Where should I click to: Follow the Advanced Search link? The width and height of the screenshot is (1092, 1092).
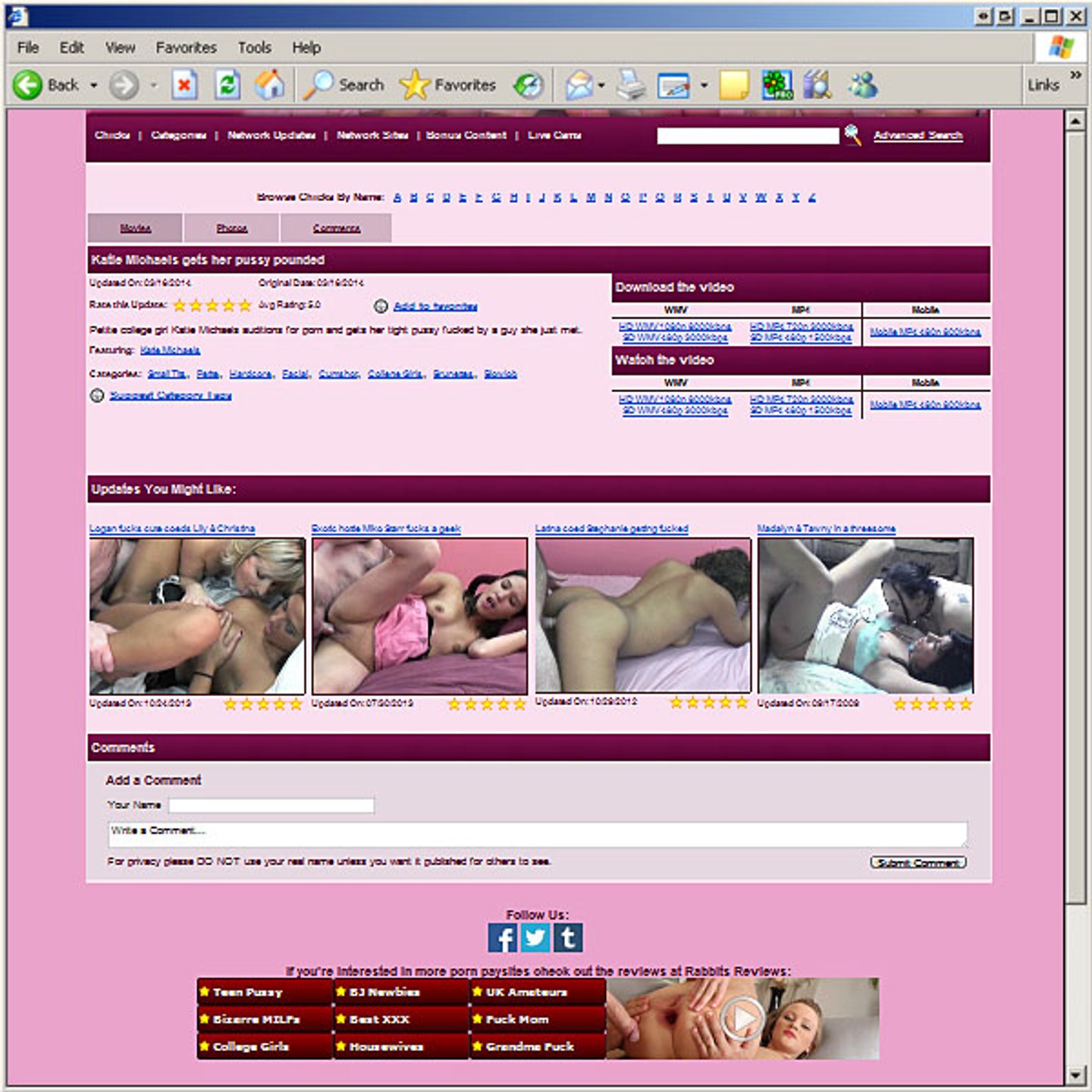click(918, 136)
